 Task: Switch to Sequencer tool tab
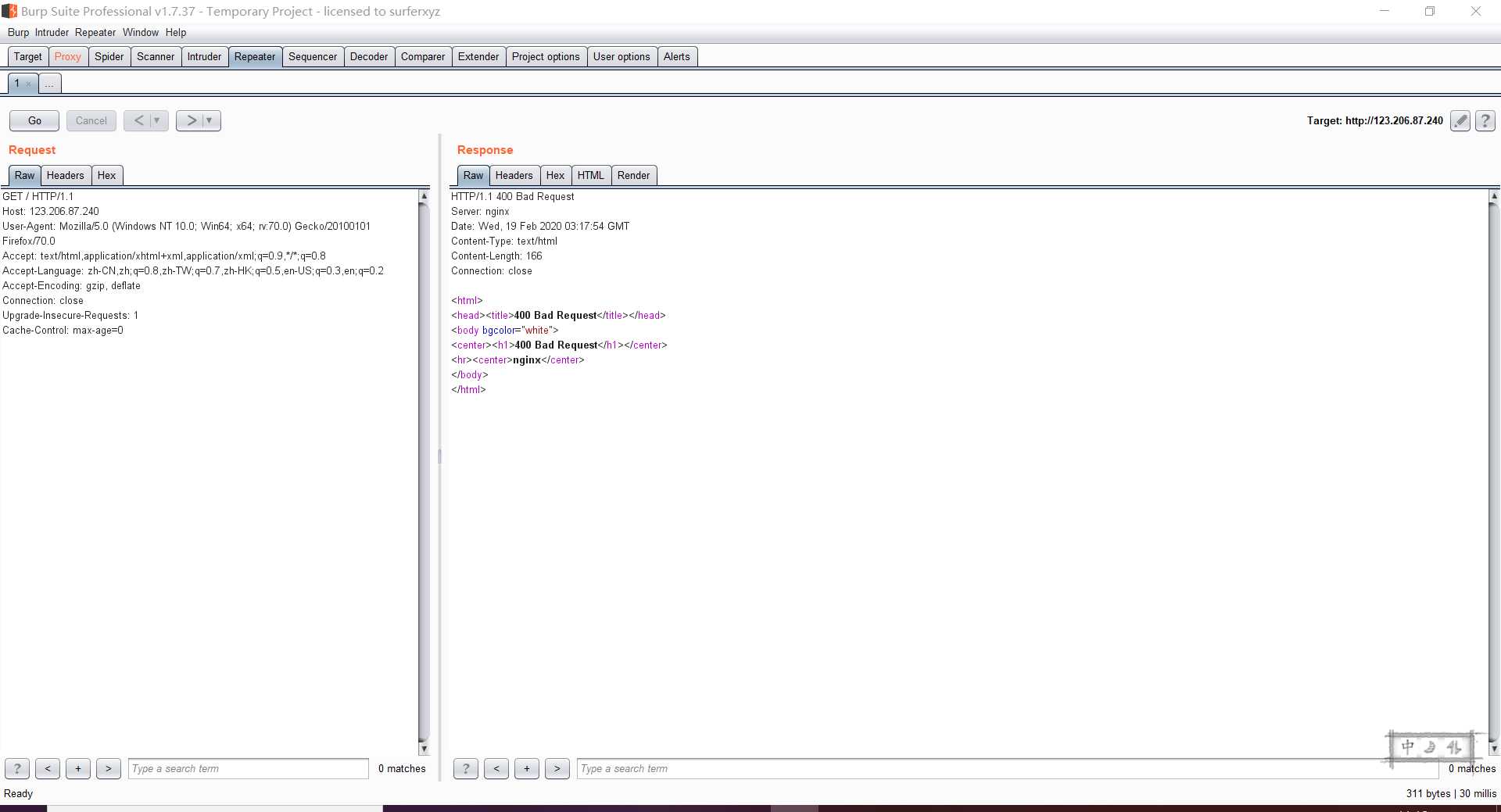pyautogui.click(x=313, y=57)
